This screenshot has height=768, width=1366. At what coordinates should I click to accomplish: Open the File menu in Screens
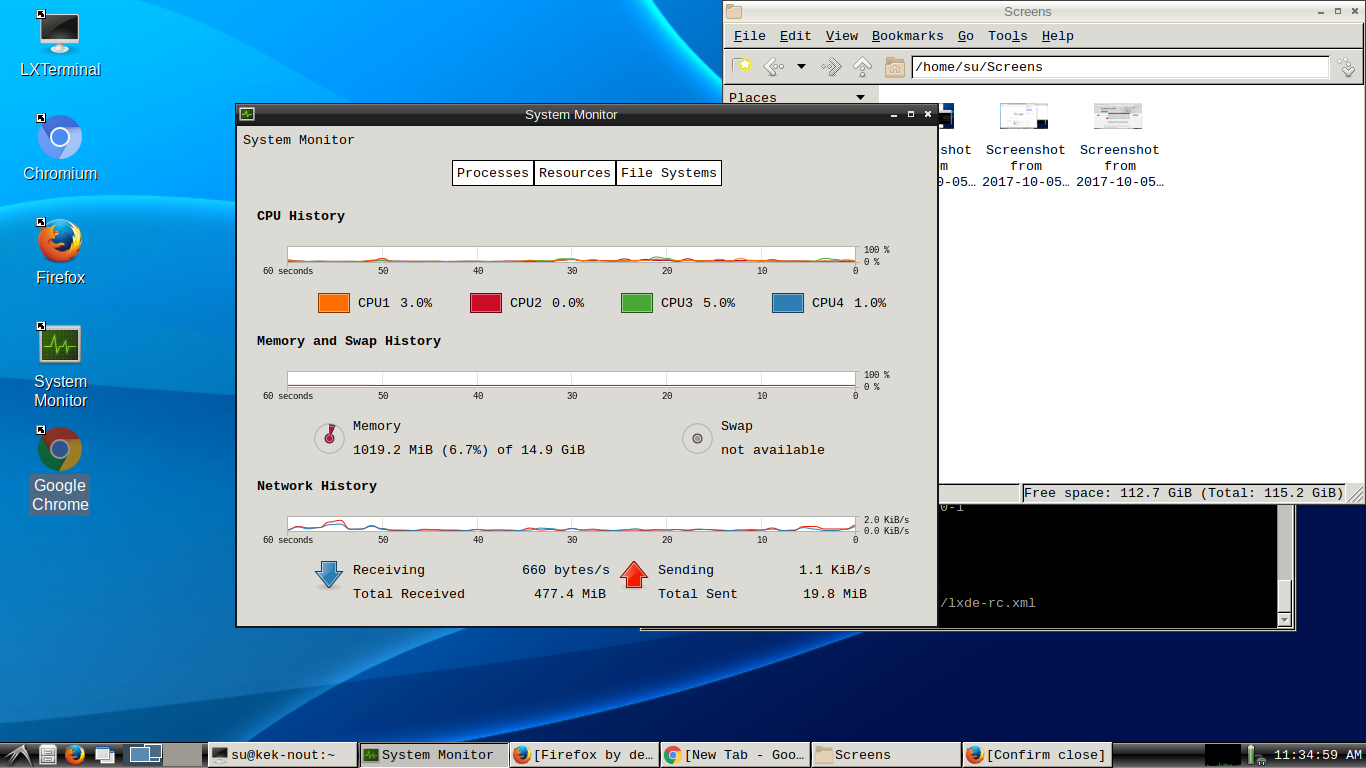point(749,36)
